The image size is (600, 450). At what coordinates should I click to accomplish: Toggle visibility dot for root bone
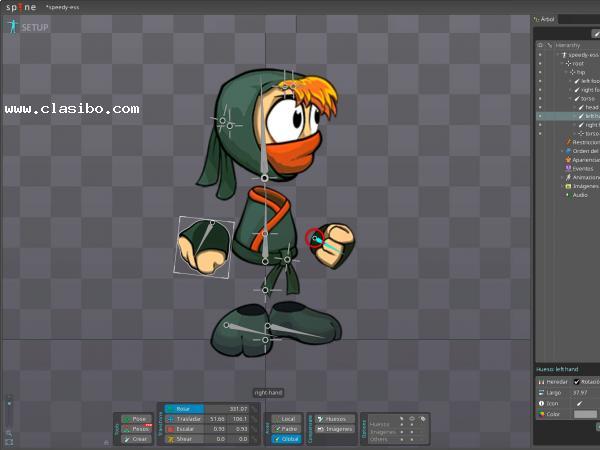(540, 64)
